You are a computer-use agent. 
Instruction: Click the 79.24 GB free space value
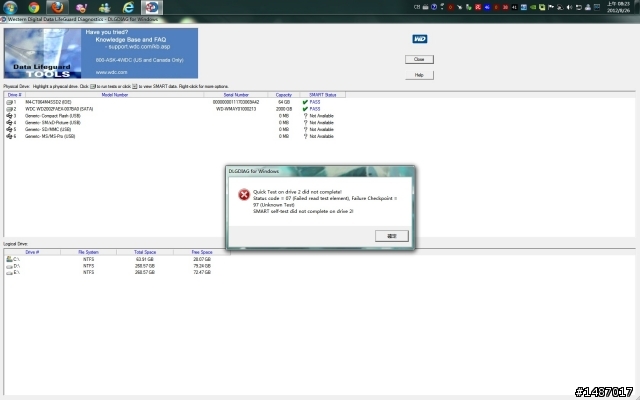click(202, 266)
